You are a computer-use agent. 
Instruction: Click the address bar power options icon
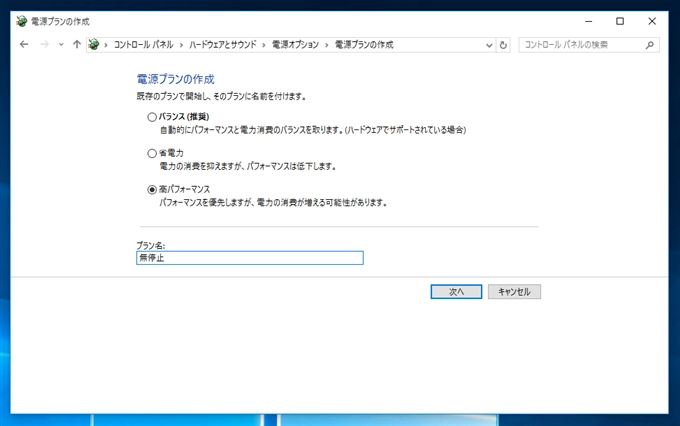[94, 44]
